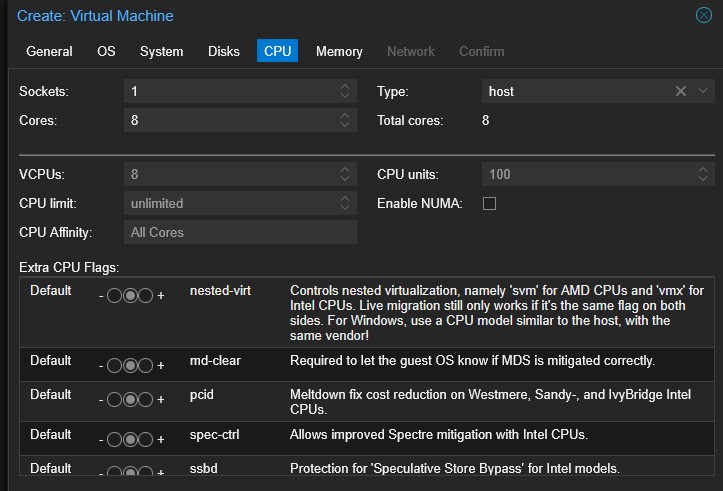The width and height of the screenshot is (723, 491).
Task: Set nested-virt flag to on (right radio)
Action: [146, 296]
